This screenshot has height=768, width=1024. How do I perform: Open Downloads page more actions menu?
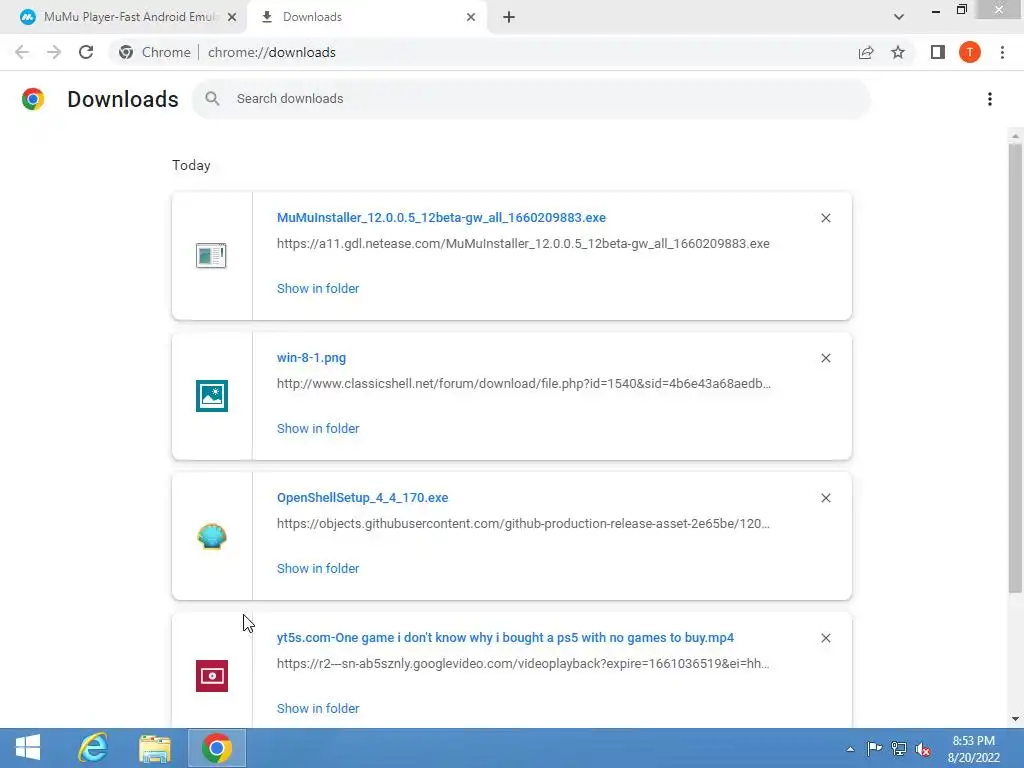990,99
